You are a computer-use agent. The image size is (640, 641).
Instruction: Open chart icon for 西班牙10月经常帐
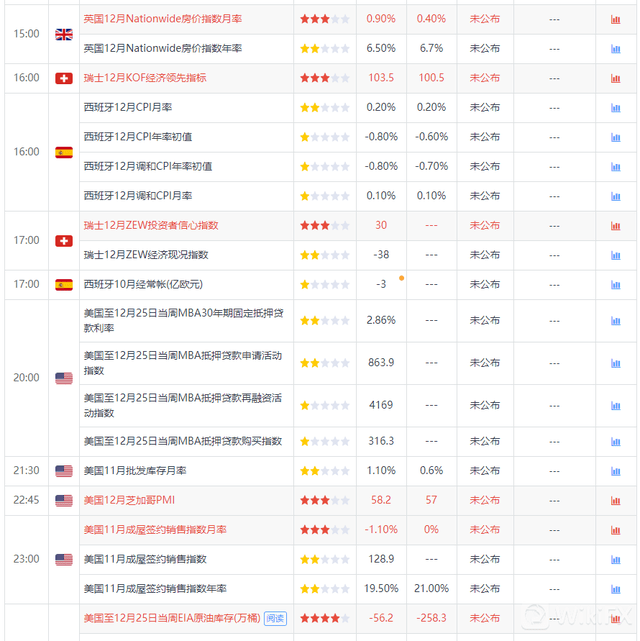click(x=615, y=285)
